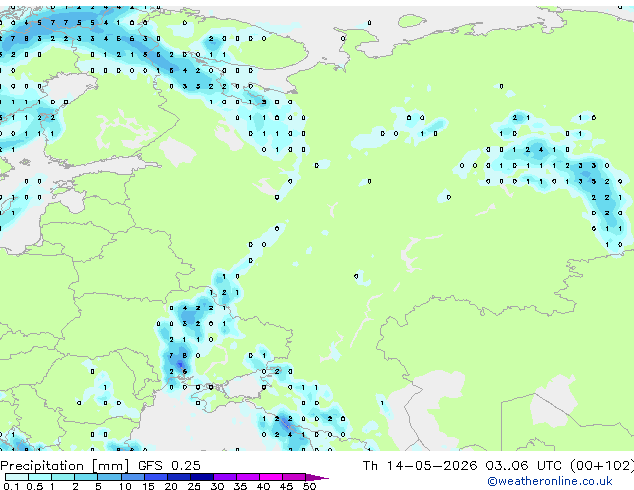
Task: Click the legend label "30"
Action: (217, 486)
